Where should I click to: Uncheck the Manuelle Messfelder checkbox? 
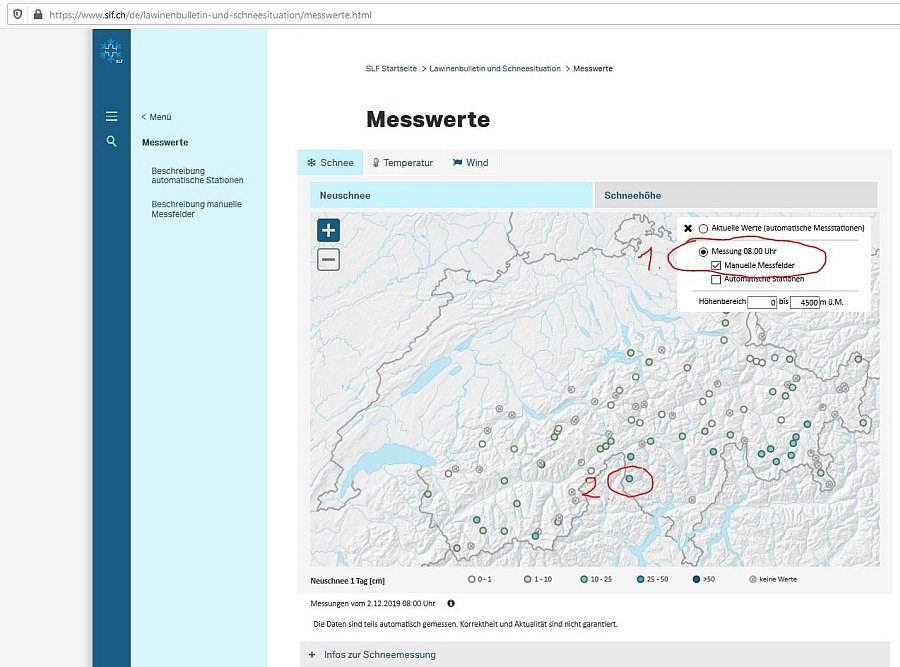tap(716, 265)
